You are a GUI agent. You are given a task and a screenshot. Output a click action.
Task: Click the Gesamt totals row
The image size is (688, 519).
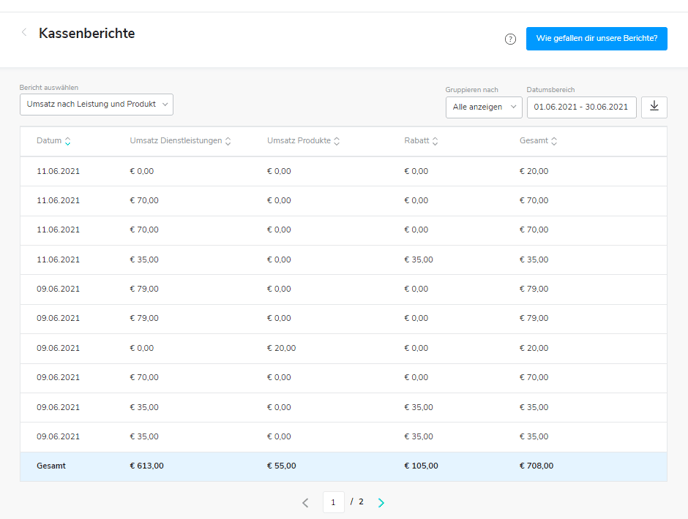click(x=343, y=466)
